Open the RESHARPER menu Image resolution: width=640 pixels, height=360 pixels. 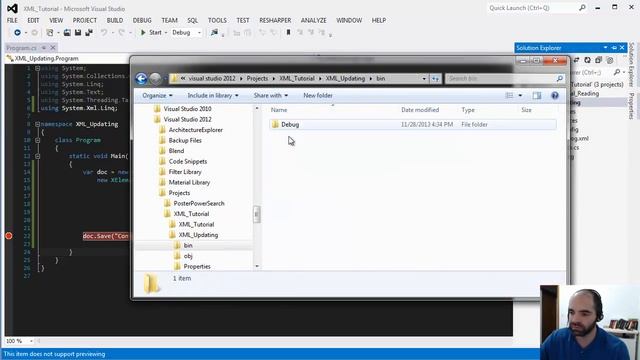pyautogui.click(x=275, y=20)
